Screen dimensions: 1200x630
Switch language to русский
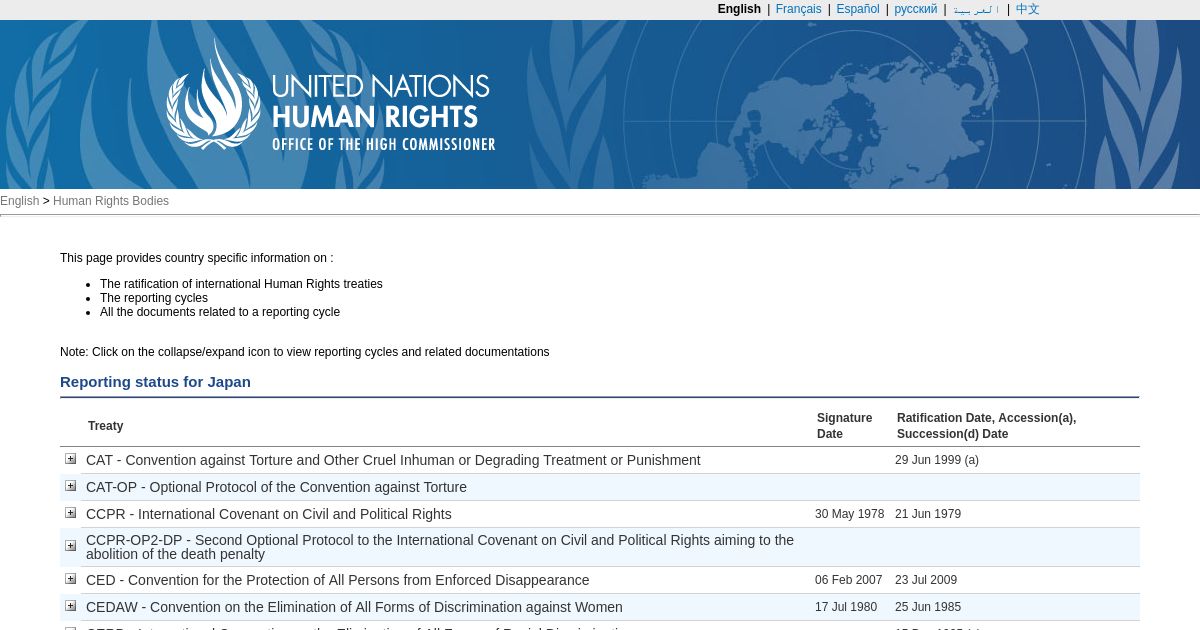(915, 9)
